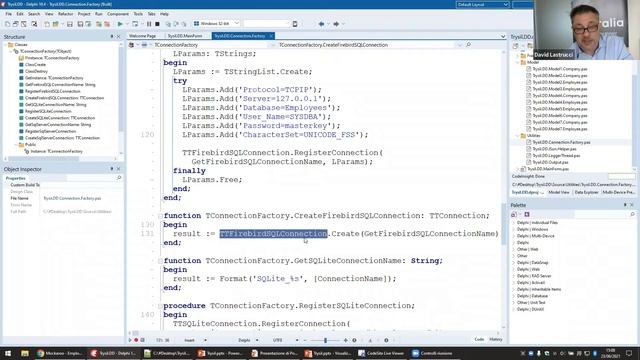Click the Save All toolbar icon
Screen dimensions: 640x360
tap(80, 24)
